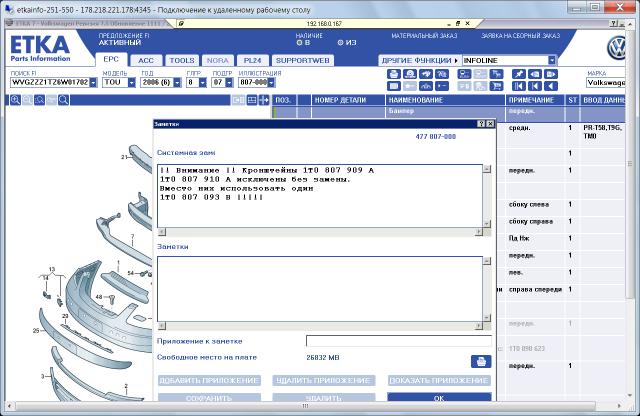Viewport: 640px width, 416px height.
Task: Click the ETKA Parts Information logo
Action: click(40, 49)
